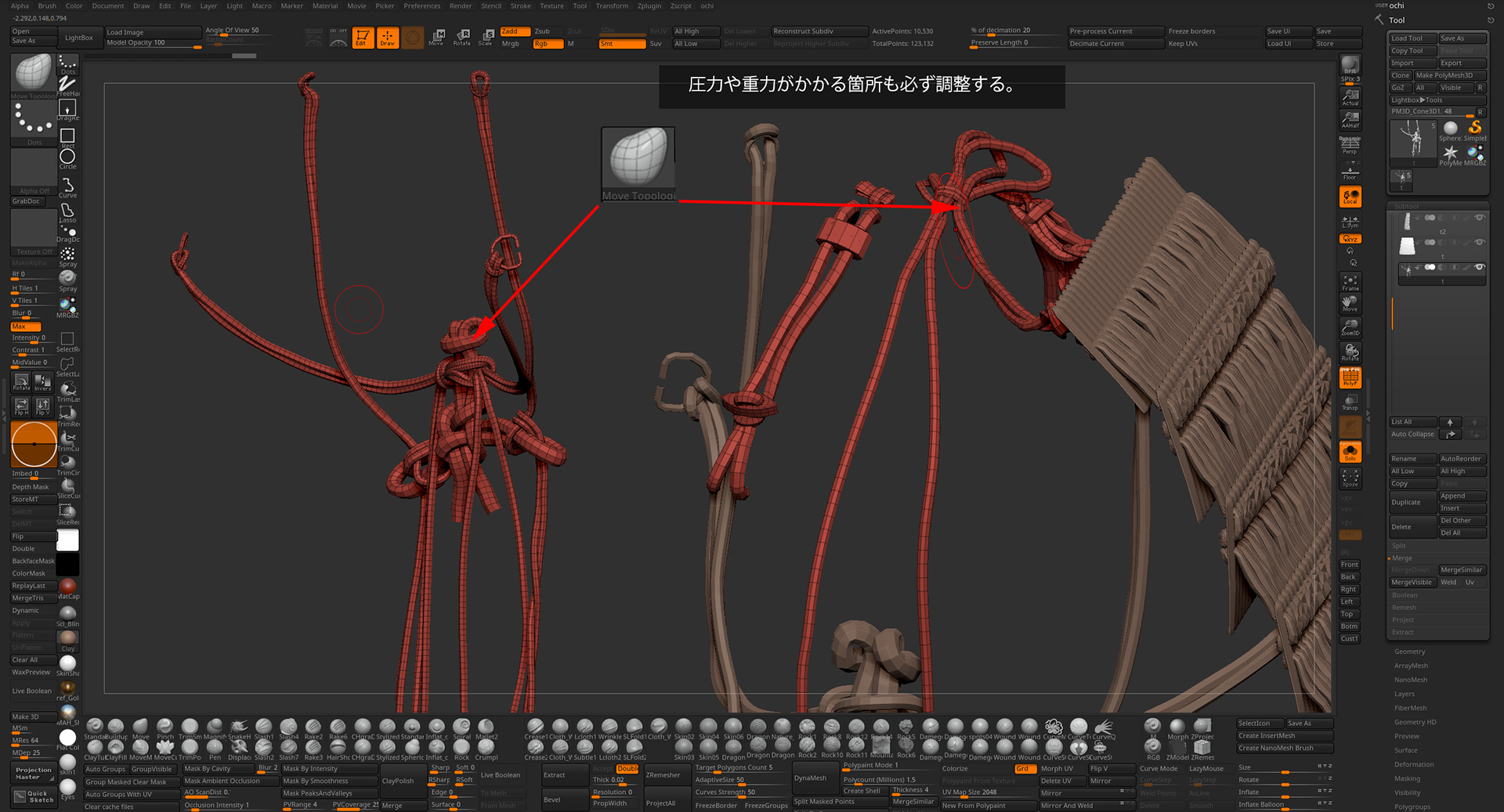Screen dimensions: 1504x812
Task: Click the MergeVisible button
Action: tap(1412, 583)
